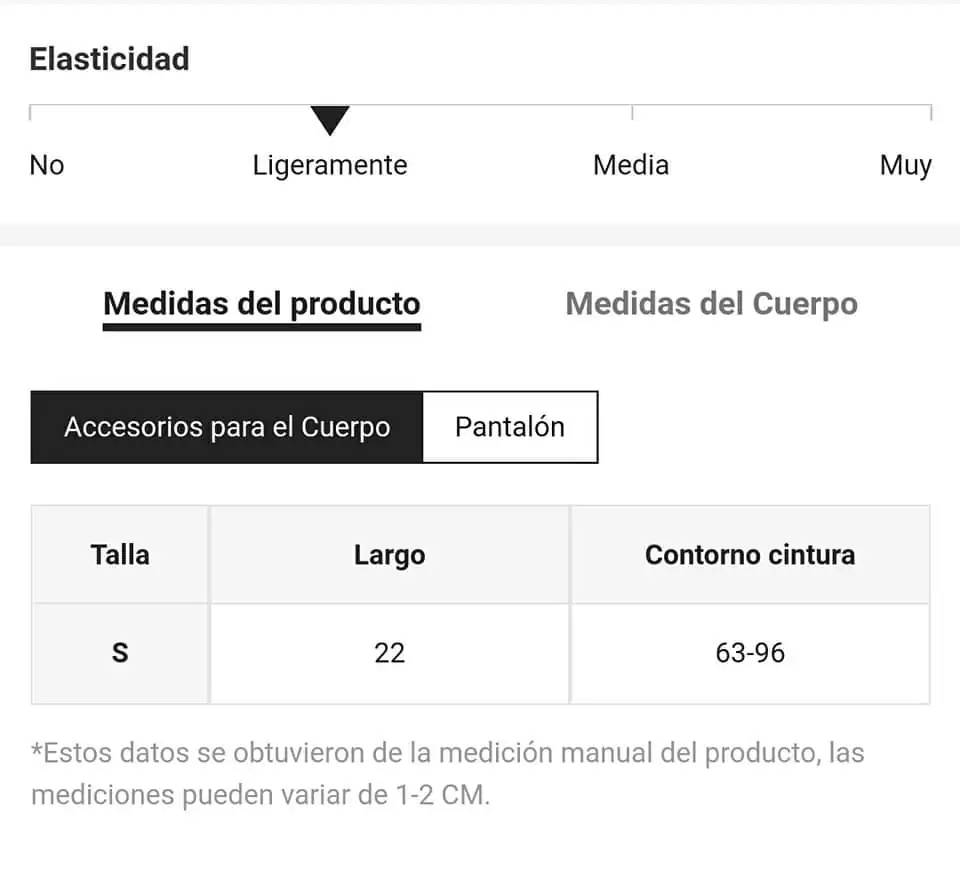Click the black elasticity indicator triangle
Viewport: 960px width, 869px height.
[x=330, y=119]
